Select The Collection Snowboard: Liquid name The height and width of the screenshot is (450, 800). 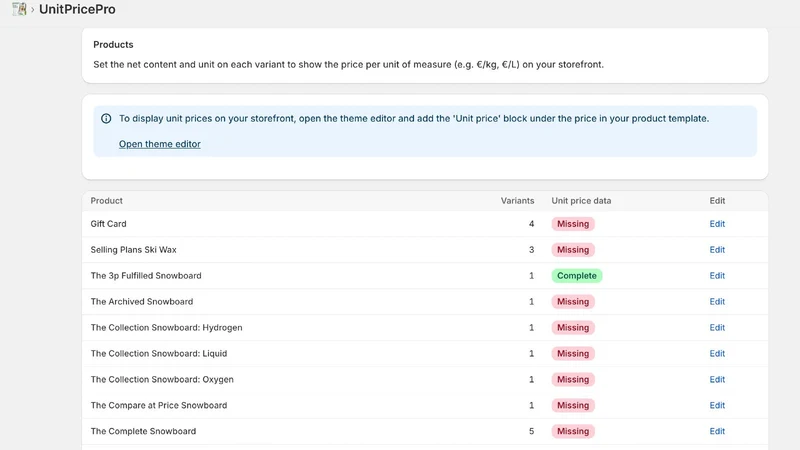pos(159,354)
